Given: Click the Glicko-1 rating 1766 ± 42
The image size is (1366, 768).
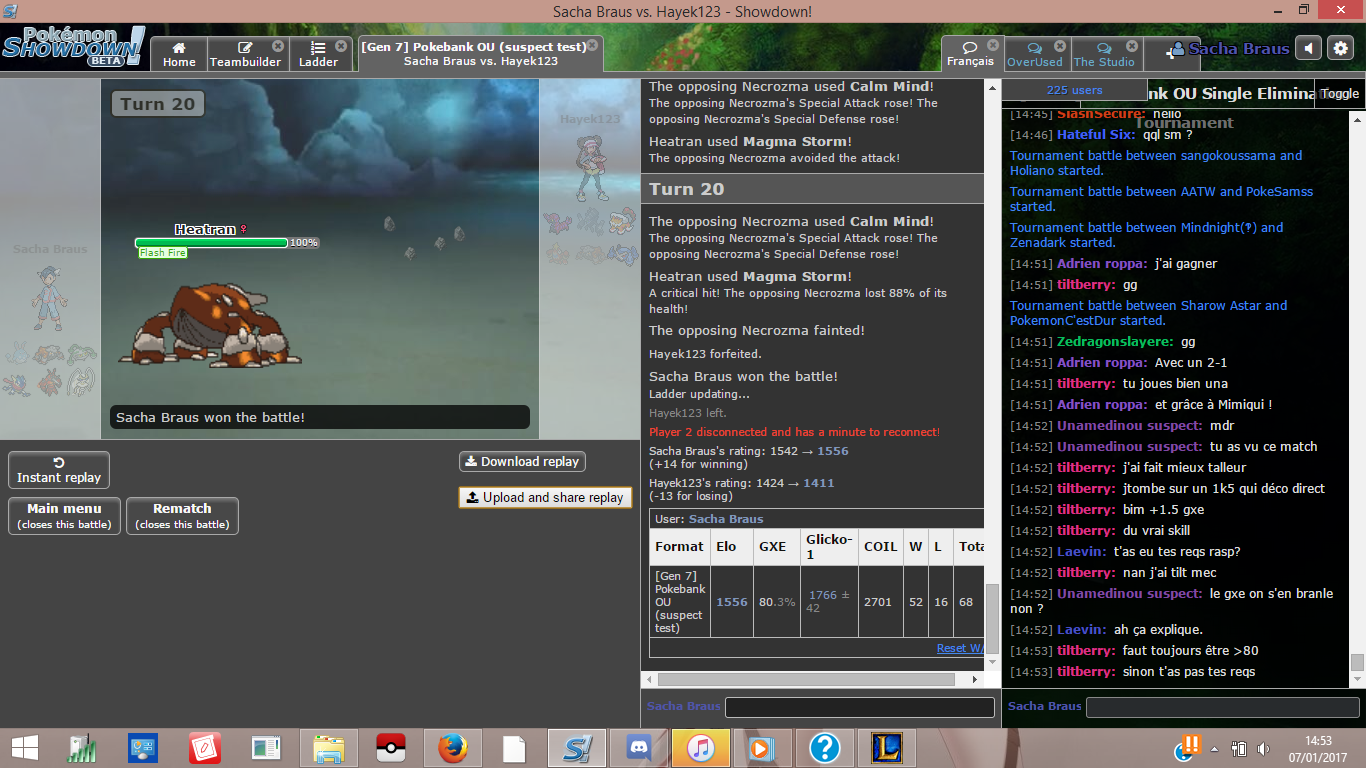Looking at the screenshot, I should [x=829, y=602].
